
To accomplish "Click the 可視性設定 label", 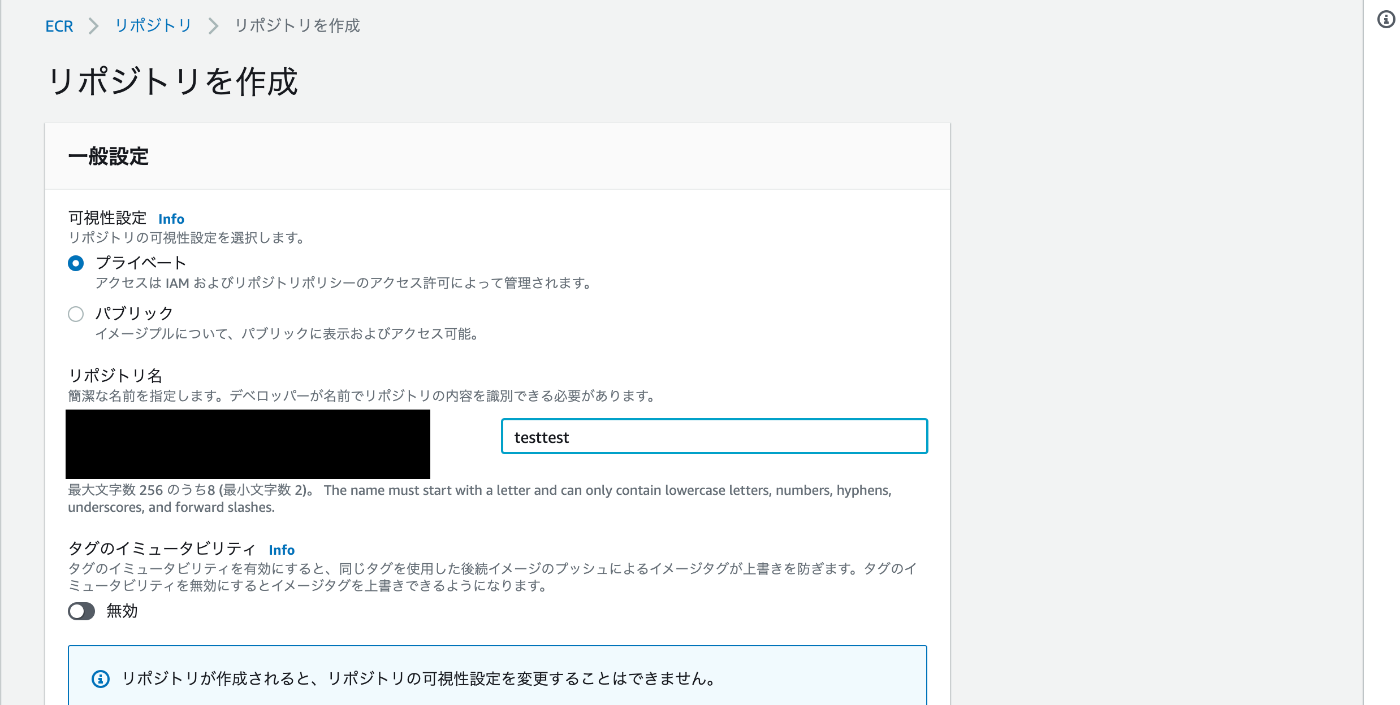I will coord(107,218).
